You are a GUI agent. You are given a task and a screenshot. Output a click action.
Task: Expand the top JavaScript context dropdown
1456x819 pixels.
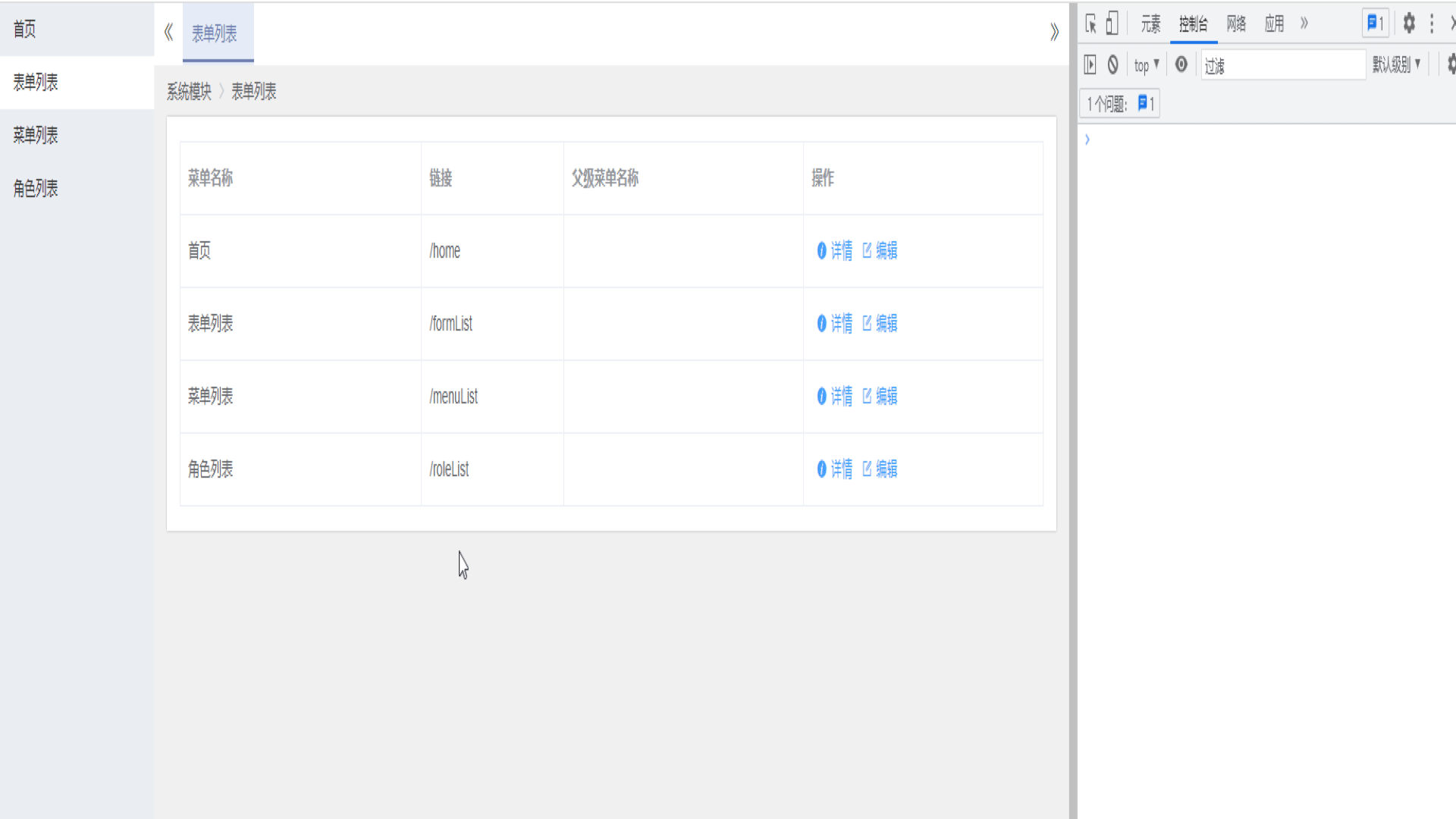point(1146,65)
